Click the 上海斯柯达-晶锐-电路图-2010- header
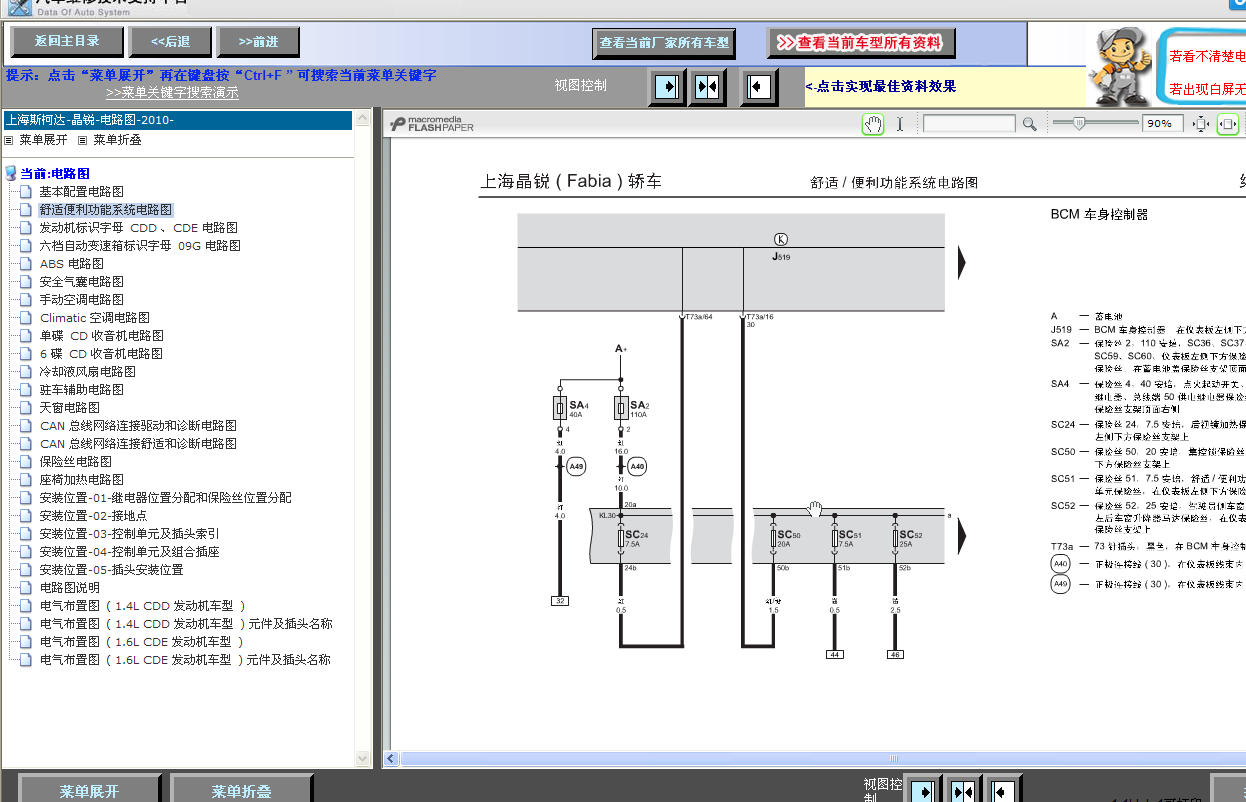This screenshot has height=802, width=1246. coord(176,120)
